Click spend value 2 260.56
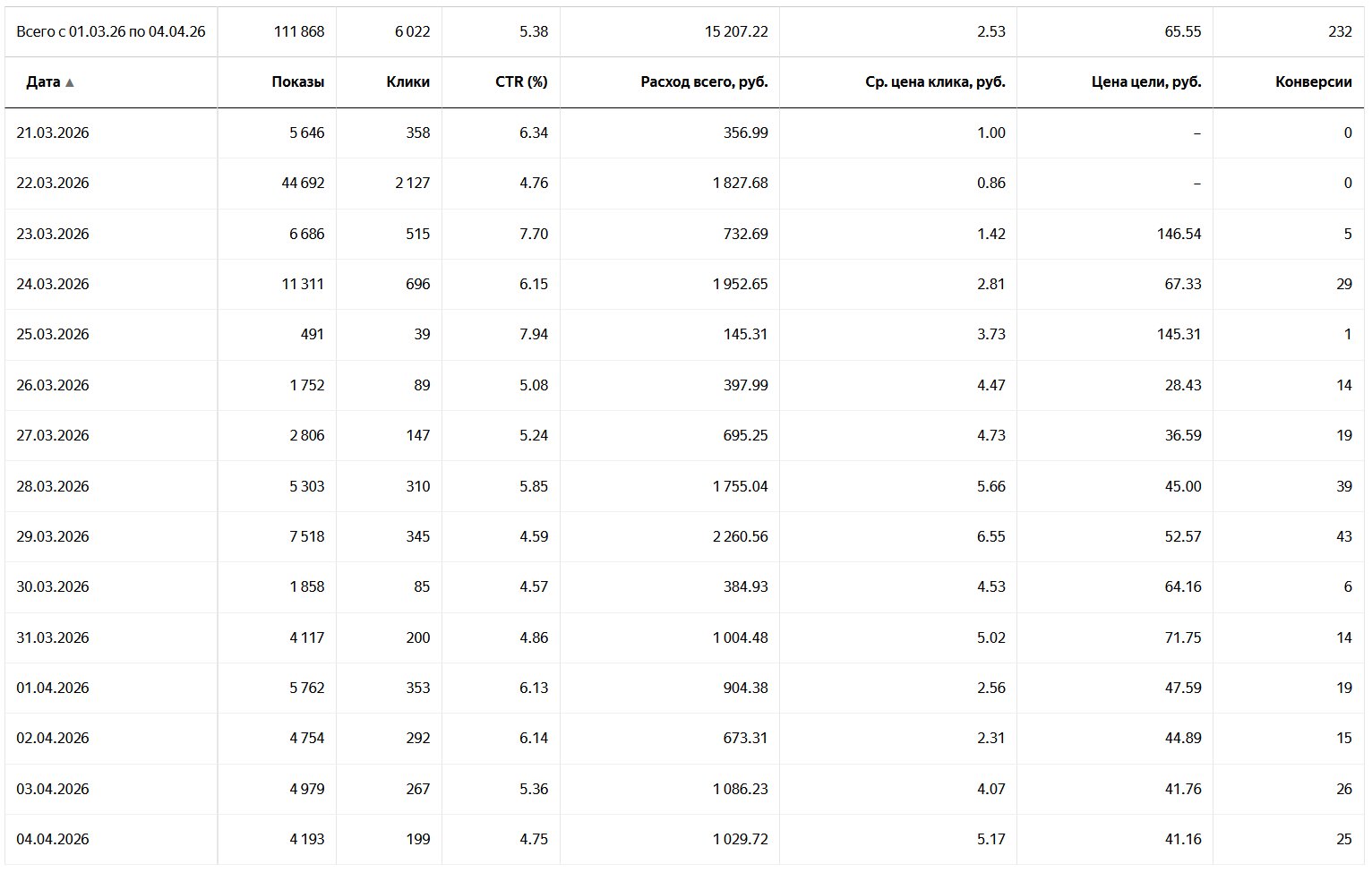This screenshot has height=881, width=1372. 741,536
